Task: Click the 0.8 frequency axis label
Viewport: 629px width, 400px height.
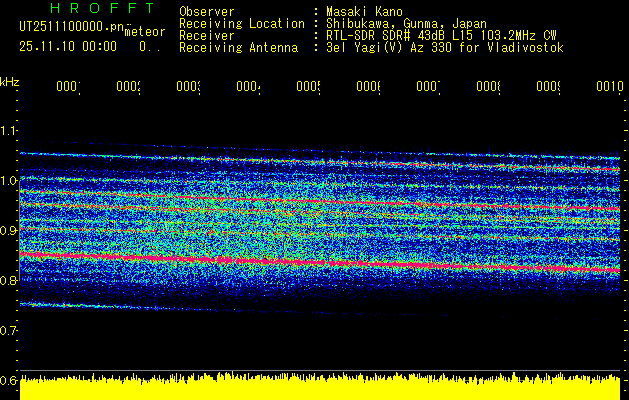Action: coord(8,280)
